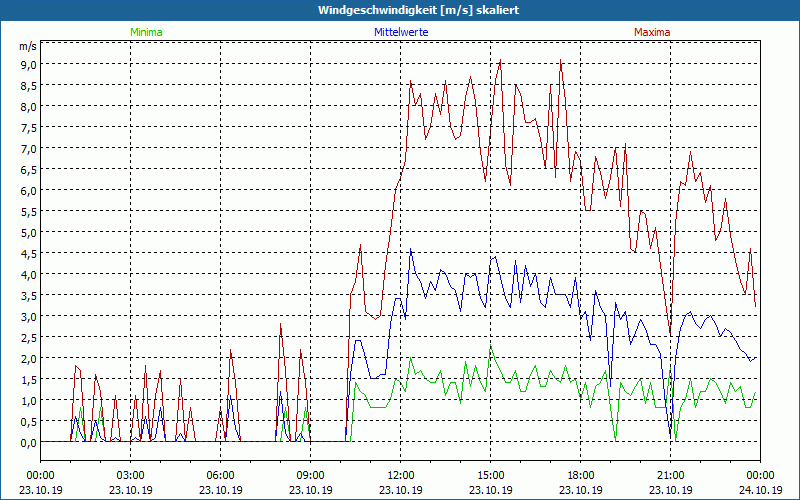
Task: Click the 2,5 y-axis value
Action: [x=28, y=337]
